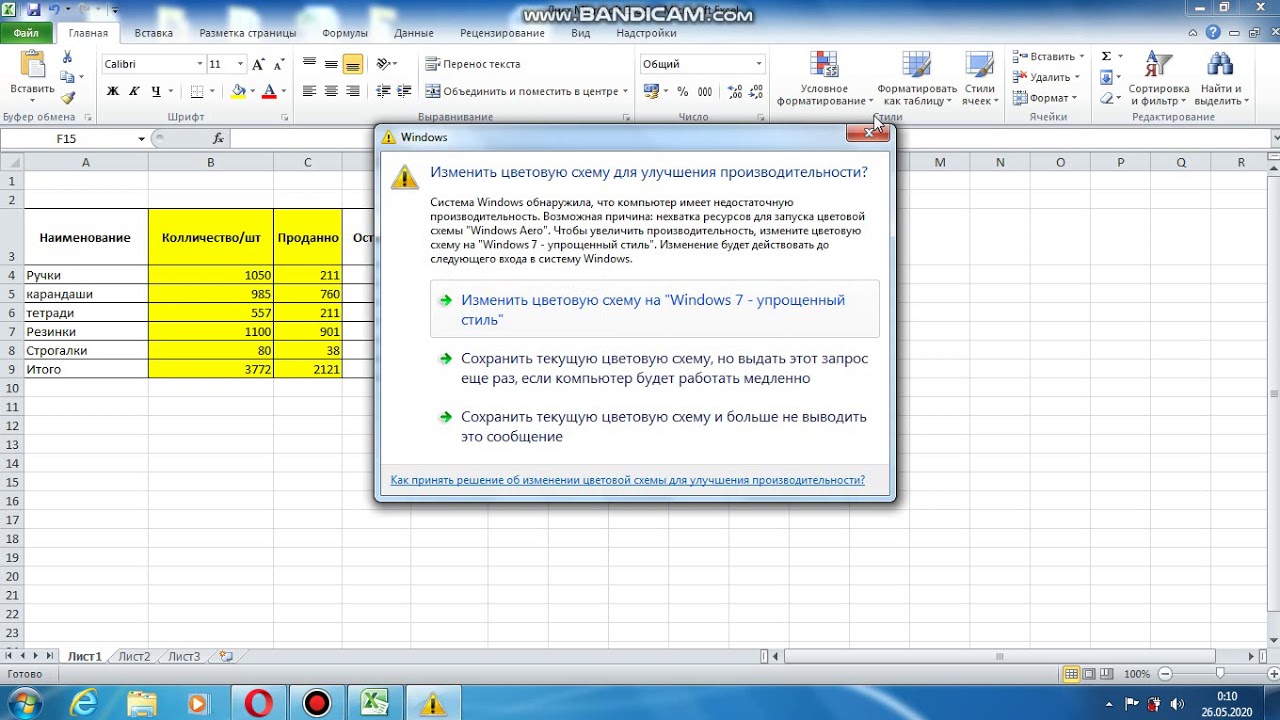This screenshot has width=1280, height=720.
Task: Click the Format Painter brush icon
Action: 68,98
